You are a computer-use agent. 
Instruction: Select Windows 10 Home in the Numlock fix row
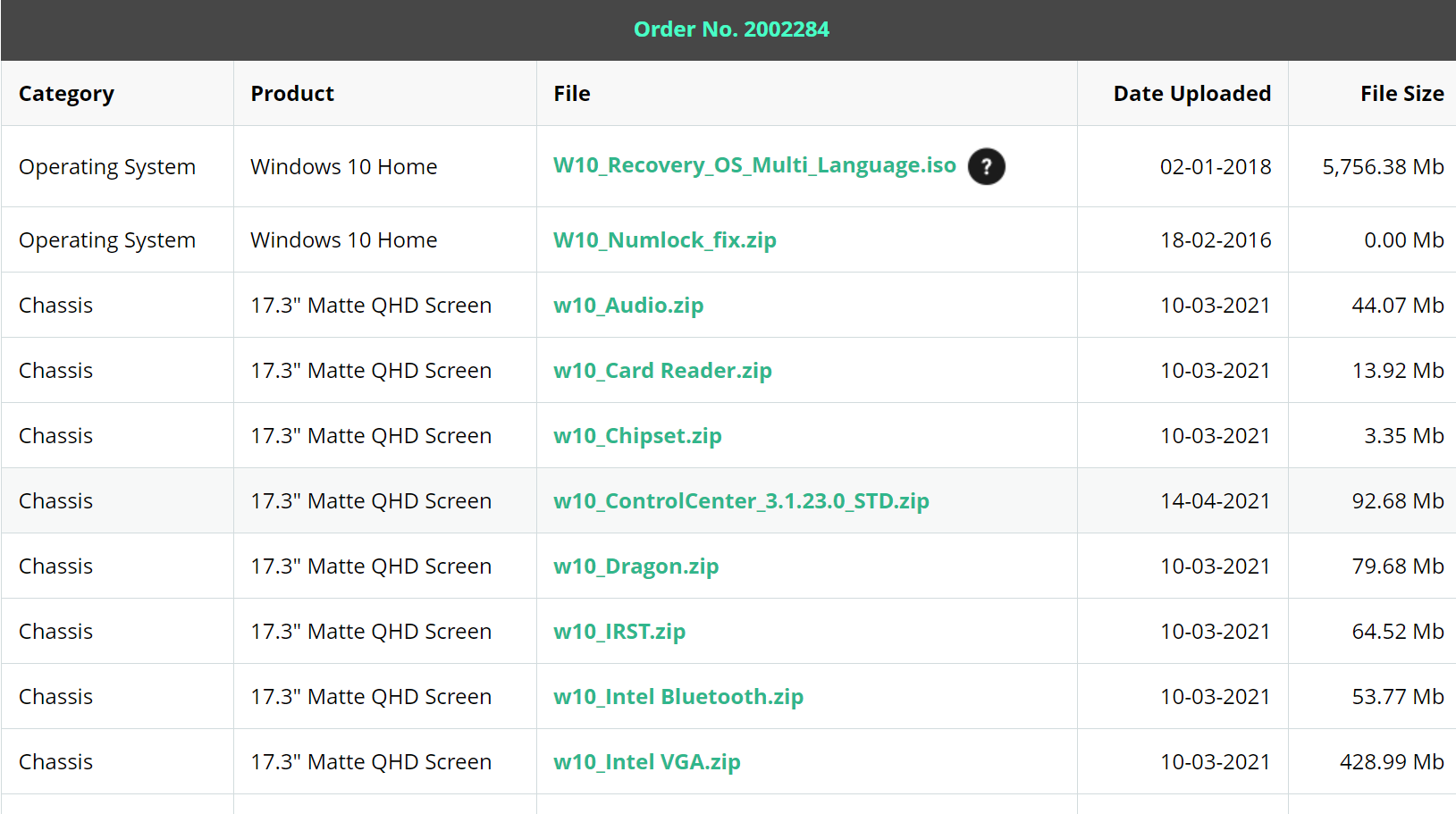click(x=343, y=240)
